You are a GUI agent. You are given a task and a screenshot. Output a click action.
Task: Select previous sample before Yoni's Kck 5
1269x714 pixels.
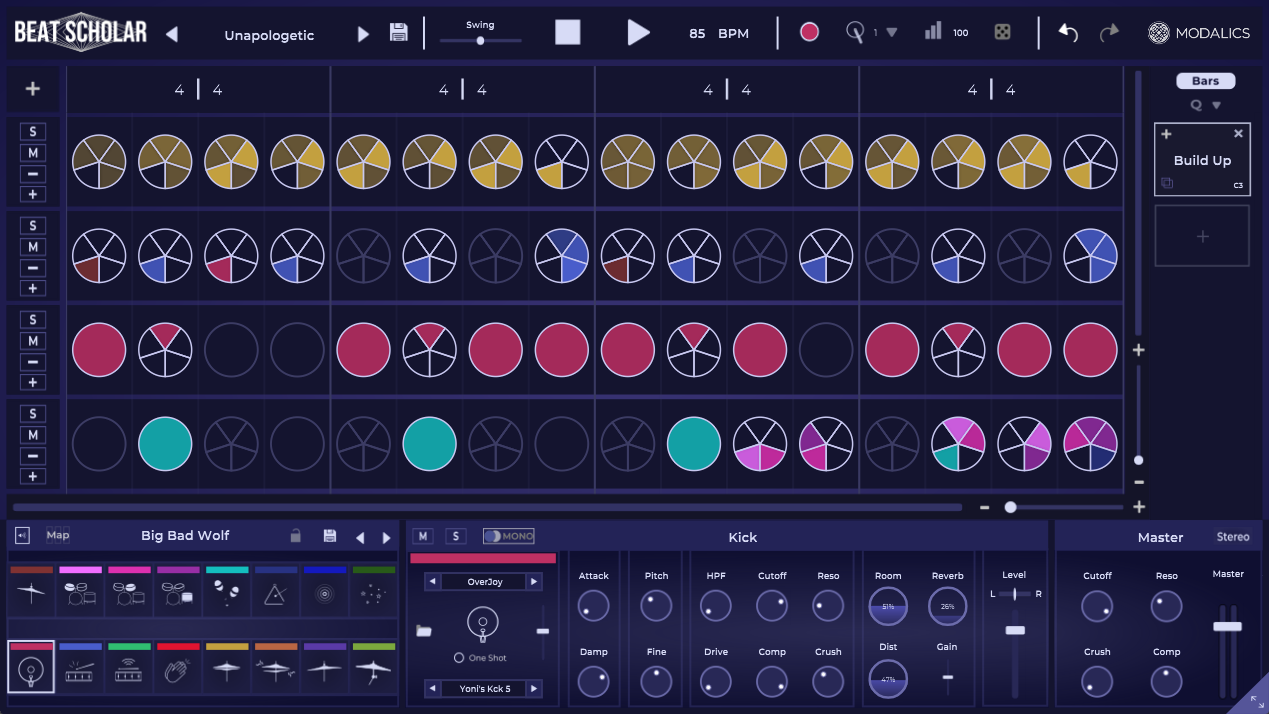(x=432, y=688)
